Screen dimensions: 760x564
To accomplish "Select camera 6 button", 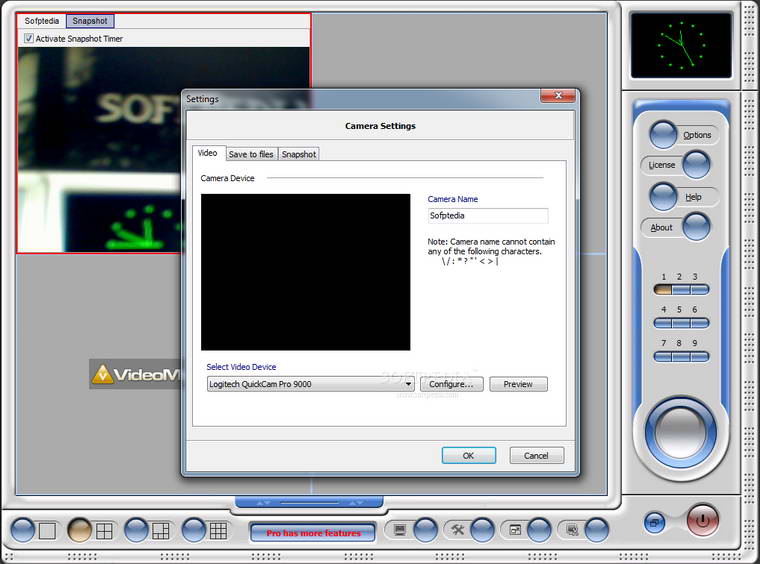I will pyautogui.click(x=699, y=323).
